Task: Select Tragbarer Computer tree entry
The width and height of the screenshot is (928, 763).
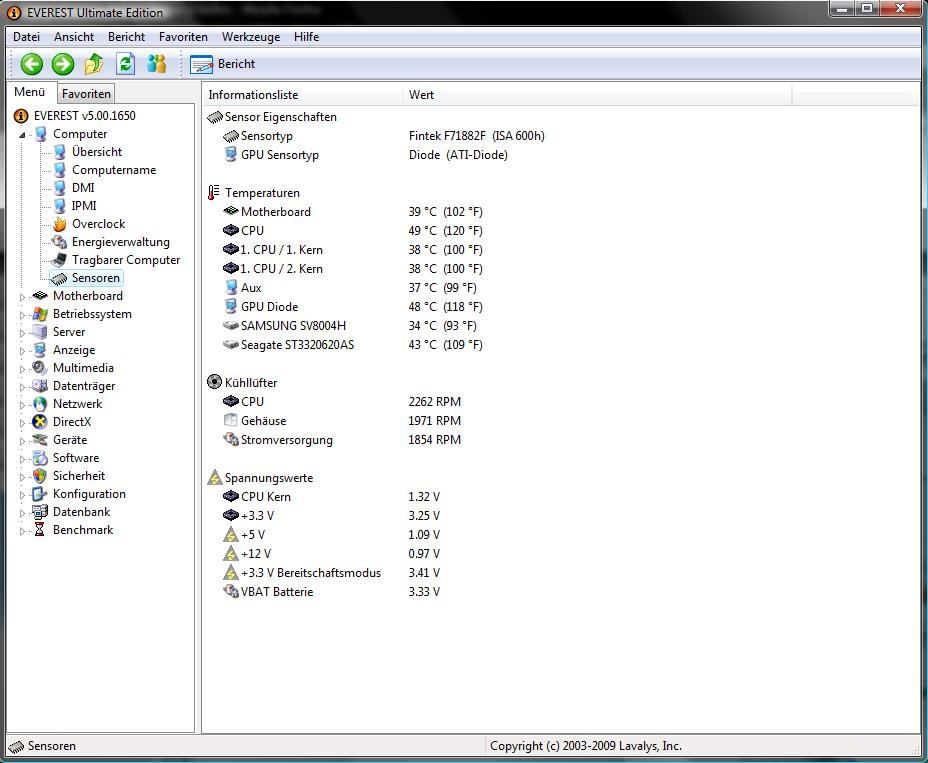Action: click(126, 260)
